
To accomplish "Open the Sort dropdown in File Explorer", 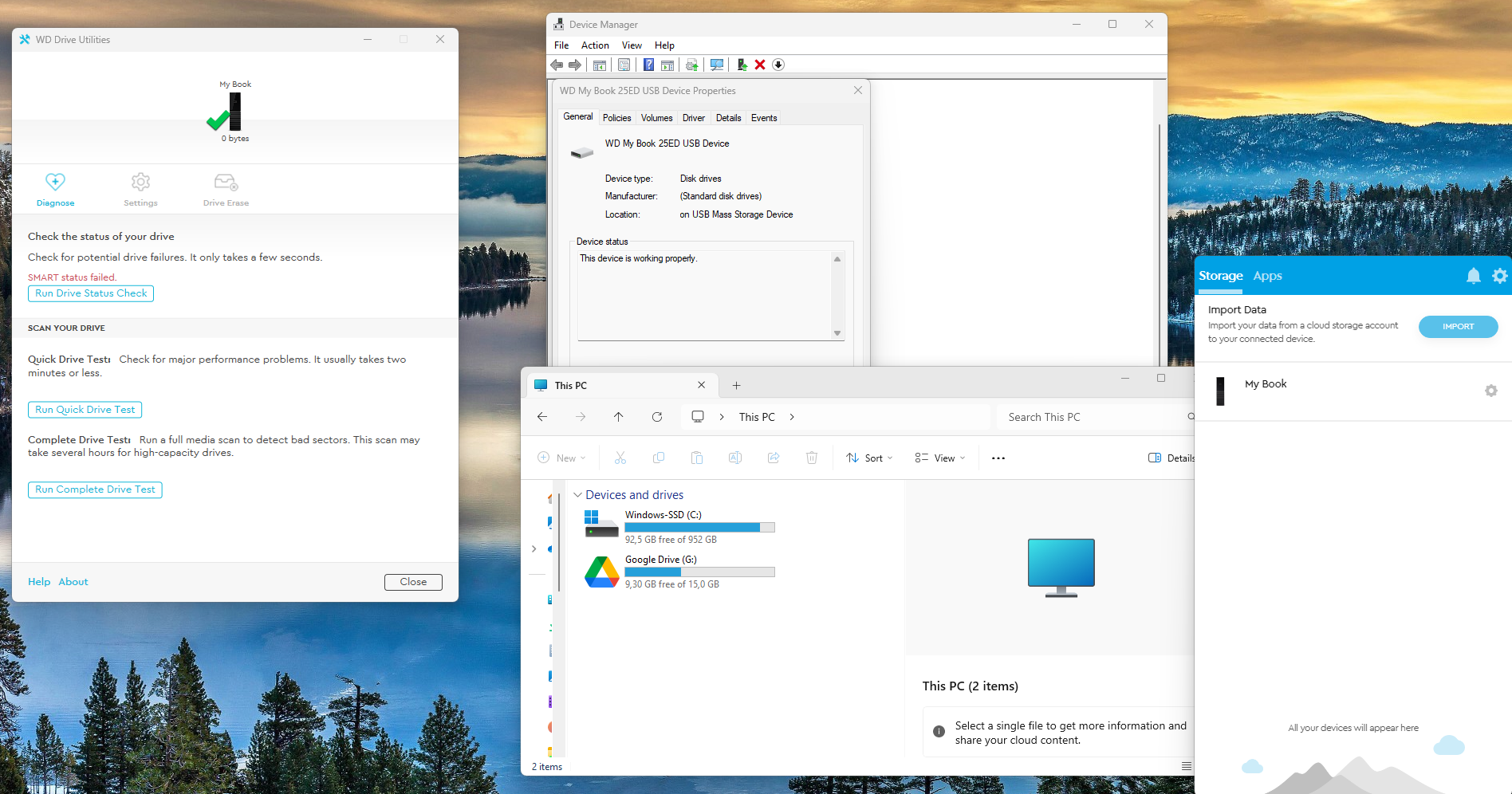I will (x=869, y=458).
